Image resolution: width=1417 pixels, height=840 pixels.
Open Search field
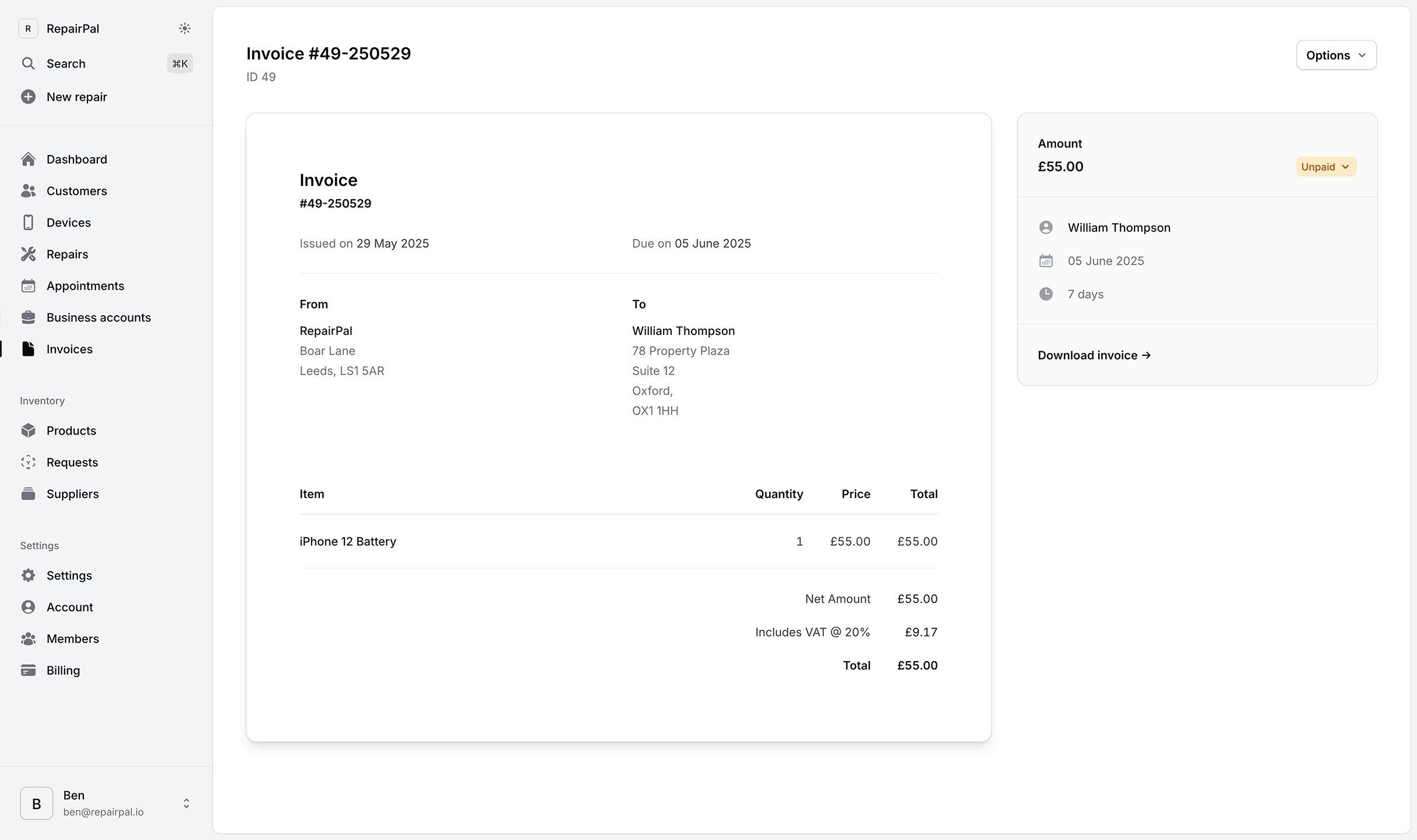66,63
